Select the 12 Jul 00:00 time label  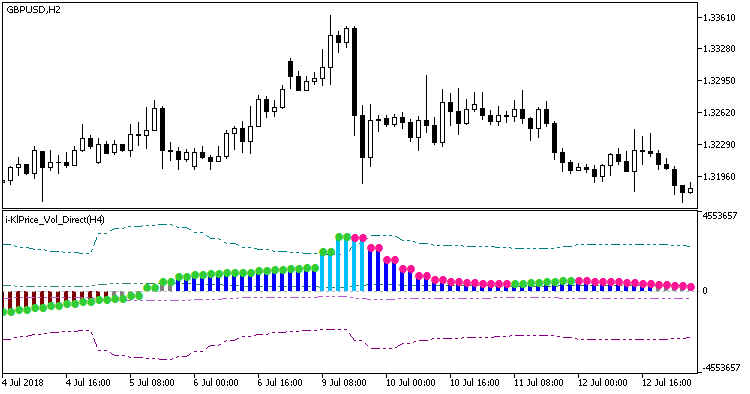pyautogui.click(x=603, y=383)
